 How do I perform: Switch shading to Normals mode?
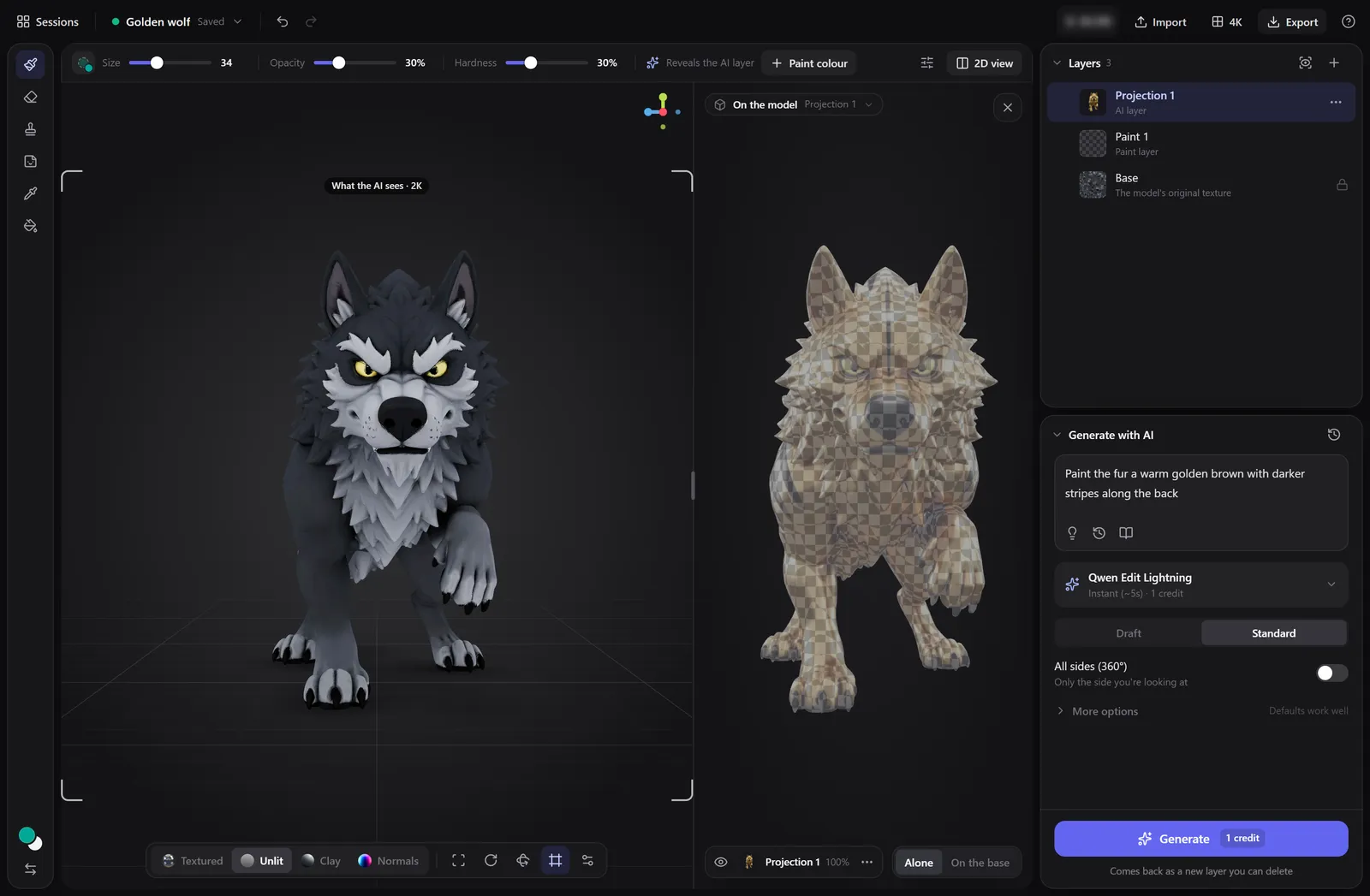click(389, 861)
